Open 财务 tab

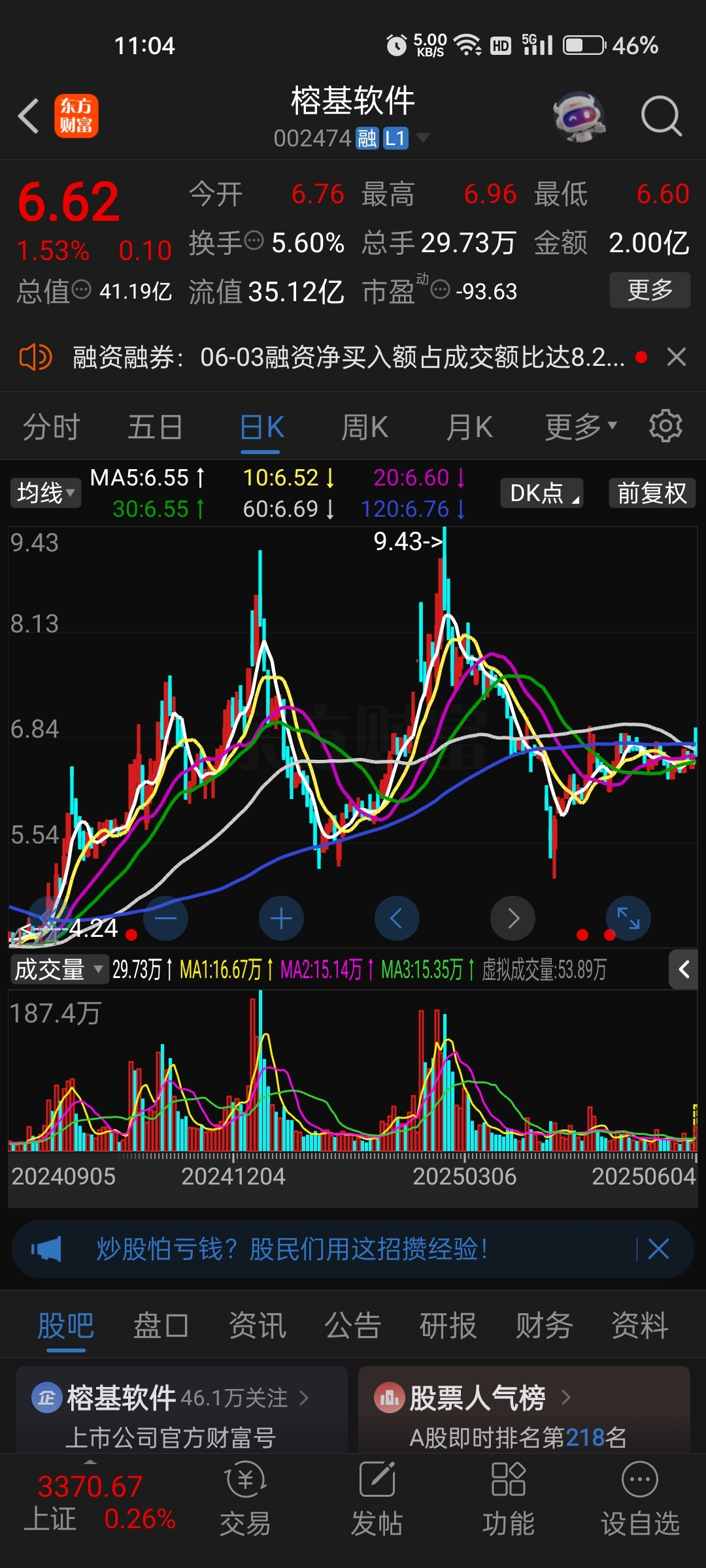(544, 1326)
